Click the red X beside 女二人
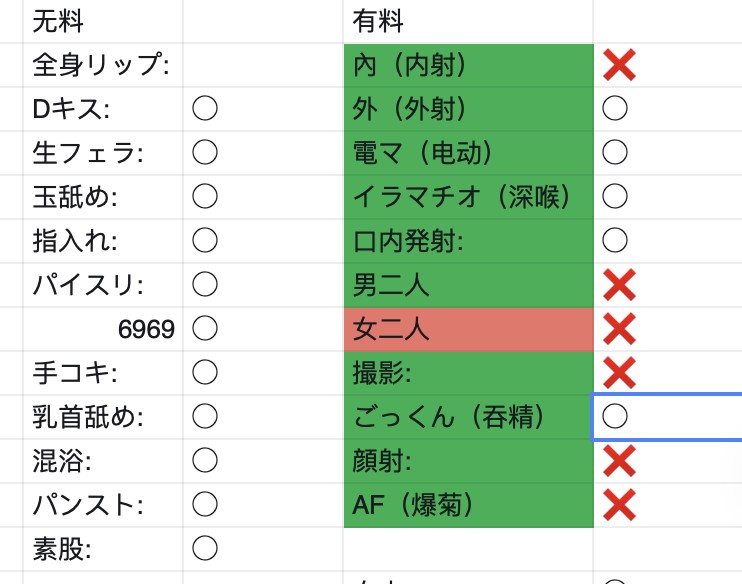This screenshot has height=584, width=742. tap(619, 329)
